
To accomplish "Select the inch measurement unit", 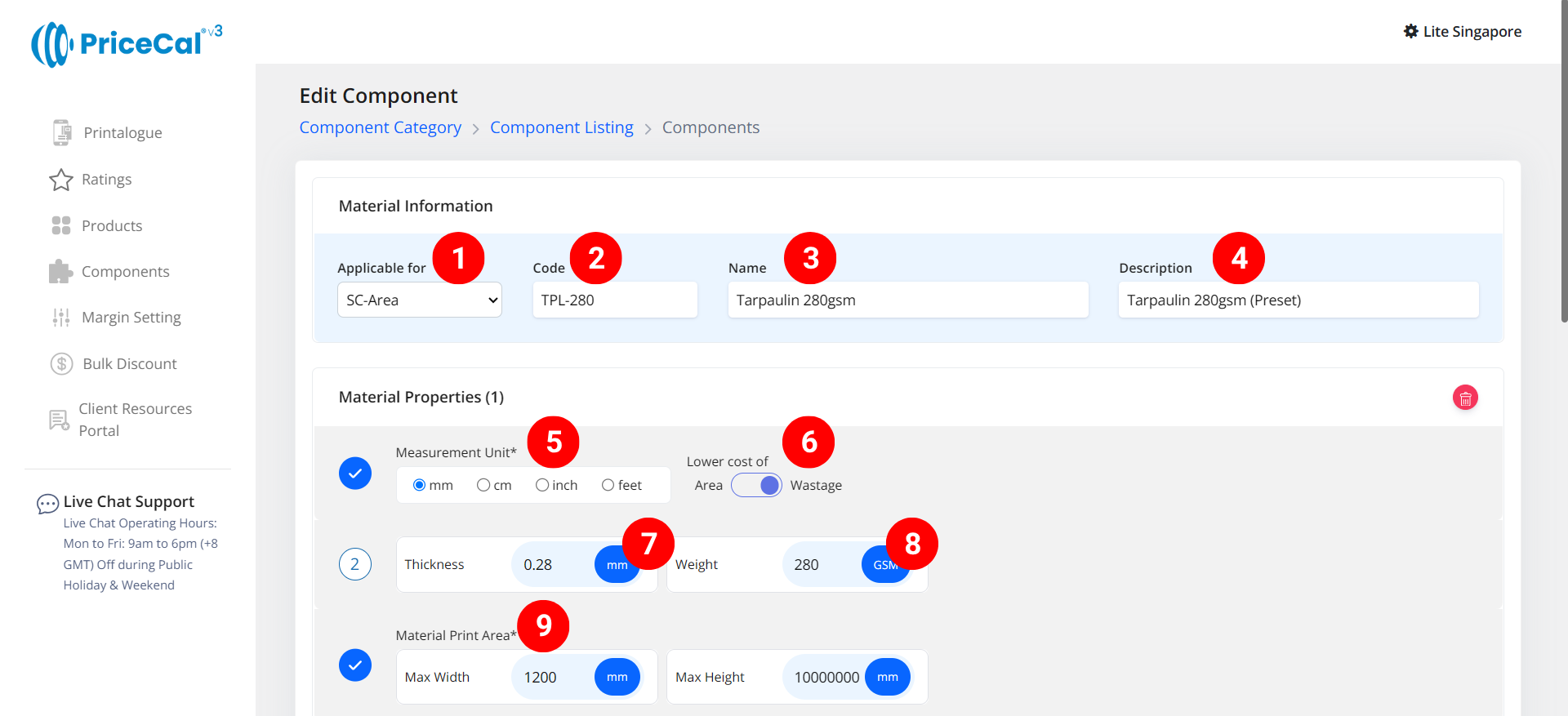I will 542,485.
